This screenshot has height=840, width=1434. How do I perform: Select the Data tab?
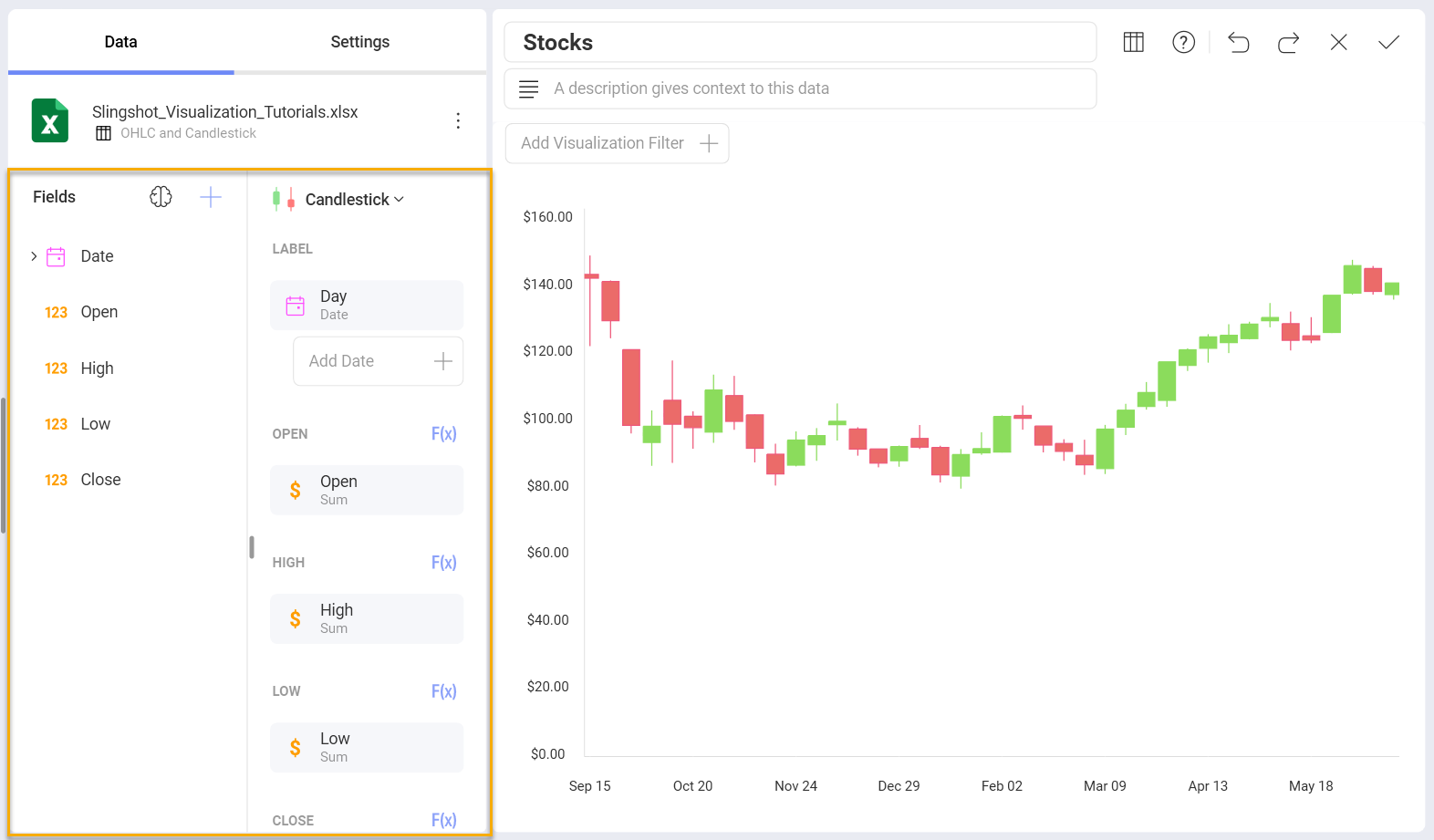[120, 42]
